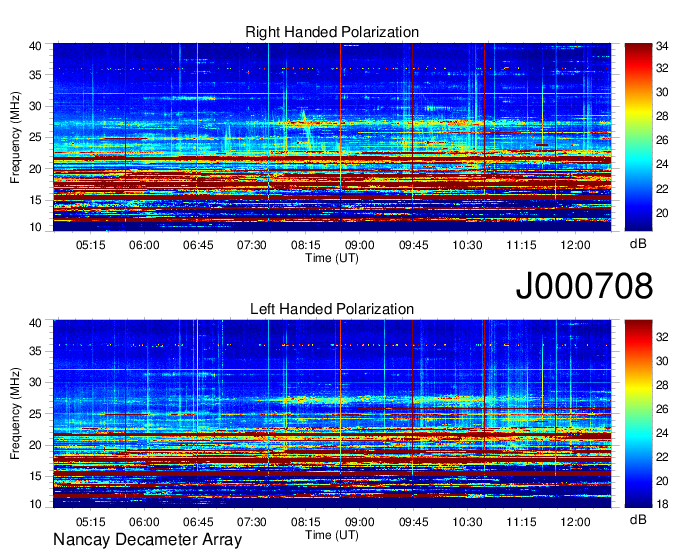Click the 24 value on the upper color bar scale
This screenshot has width=680, height=552.
pos(662,164)
